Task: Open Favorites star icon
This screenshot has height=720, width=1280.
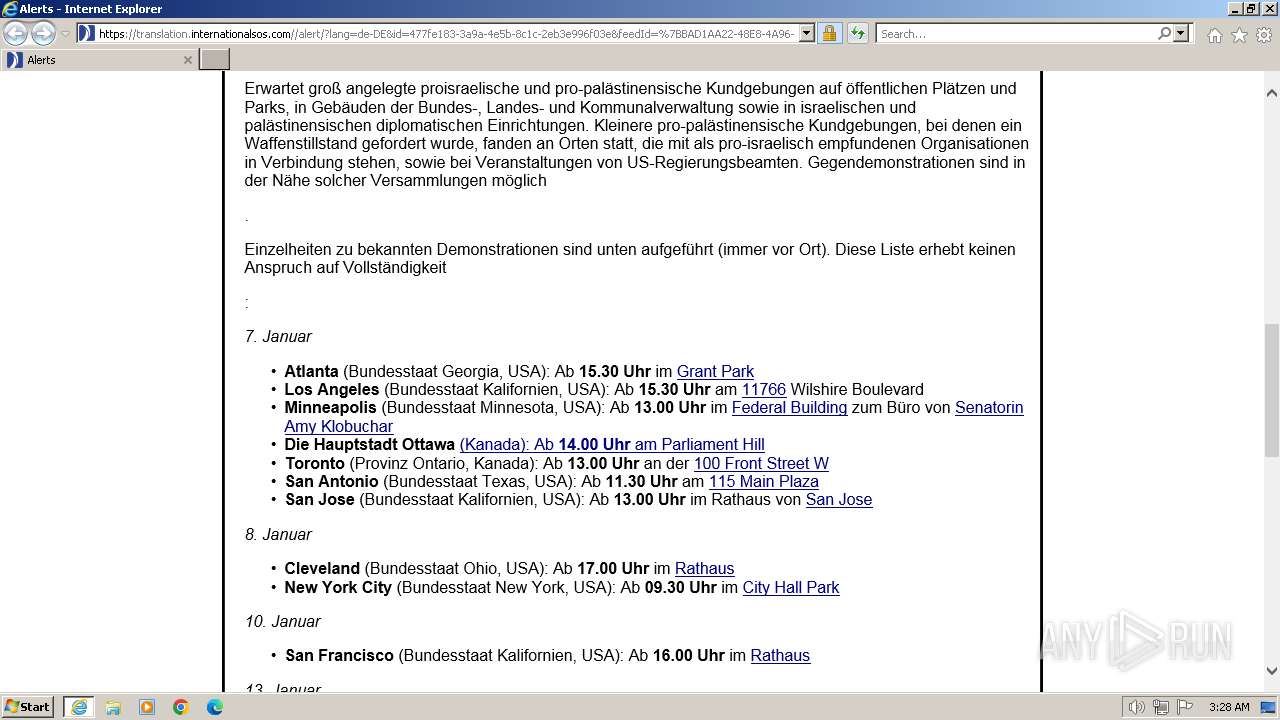Action: [x=1239, y=35]
